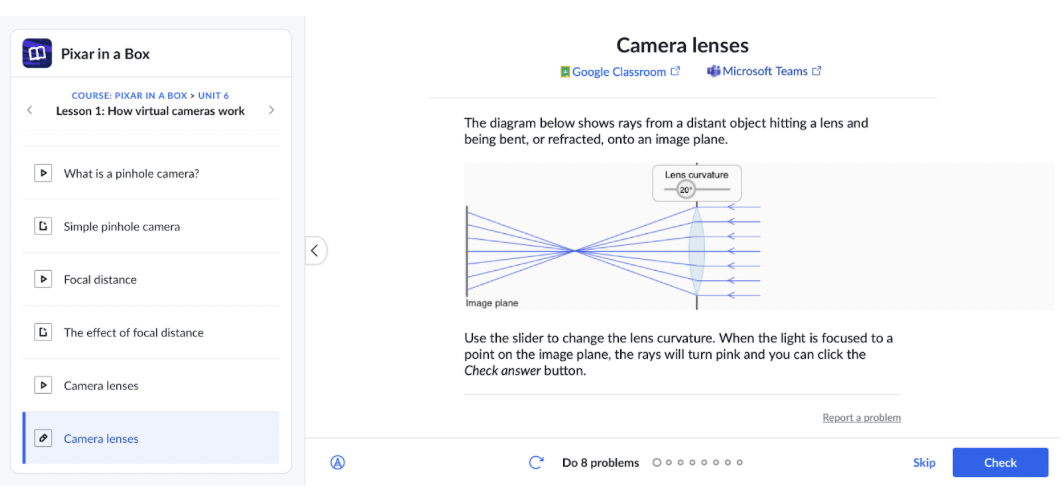The image size is (1064, 496).
Task: Select the Focal distance lesson entry
Action: pos(151,279)
